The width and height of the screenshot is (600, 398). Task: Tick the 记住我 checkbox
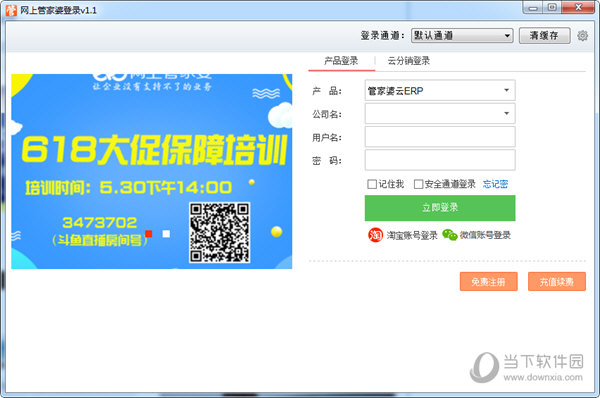click(x=372, y=184)
